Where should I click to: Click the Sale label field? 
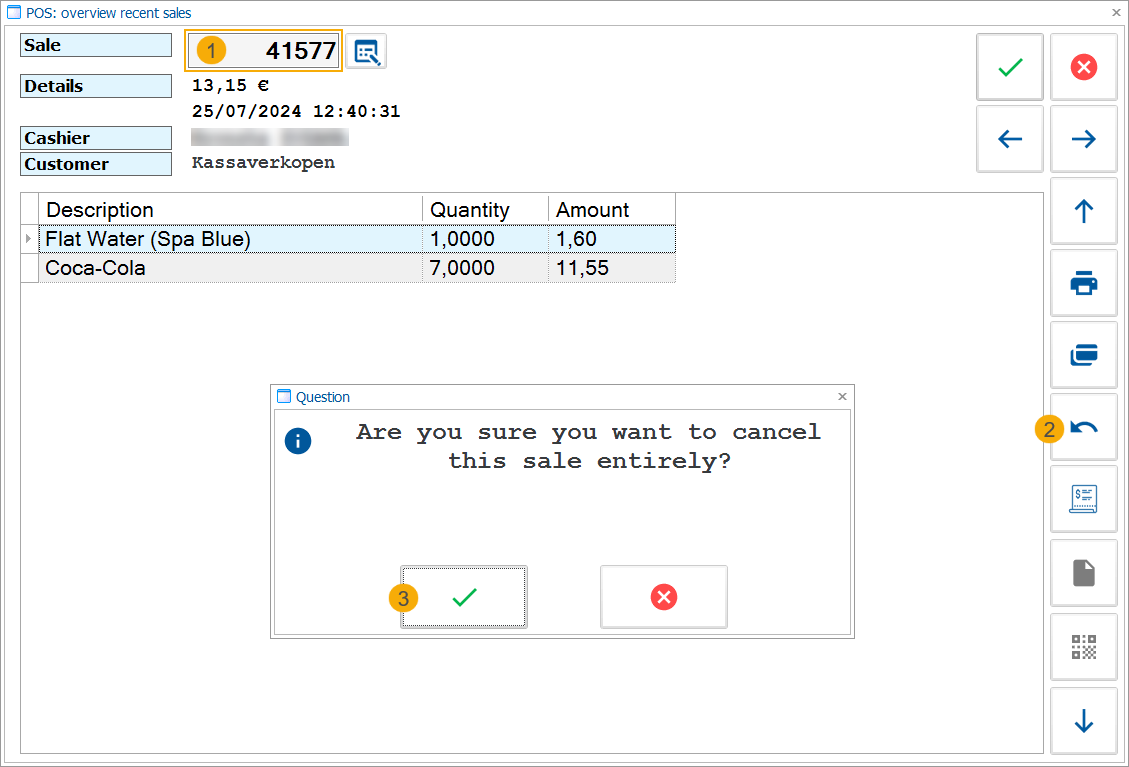(95, 45)
